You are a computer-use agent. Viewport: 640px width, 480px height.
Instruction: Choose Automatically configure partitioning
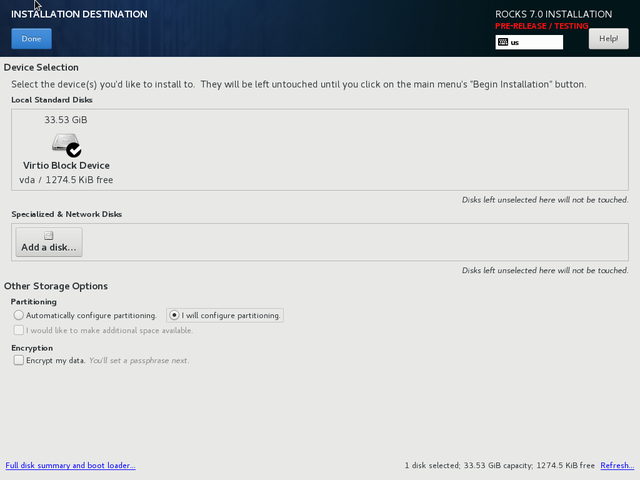19,315
